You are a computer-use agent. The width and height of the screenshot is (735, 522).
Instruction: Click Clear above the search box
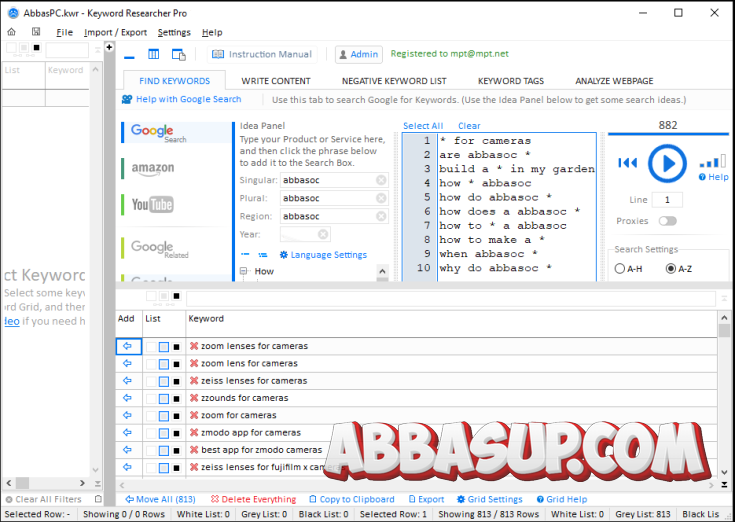point(469,126)
